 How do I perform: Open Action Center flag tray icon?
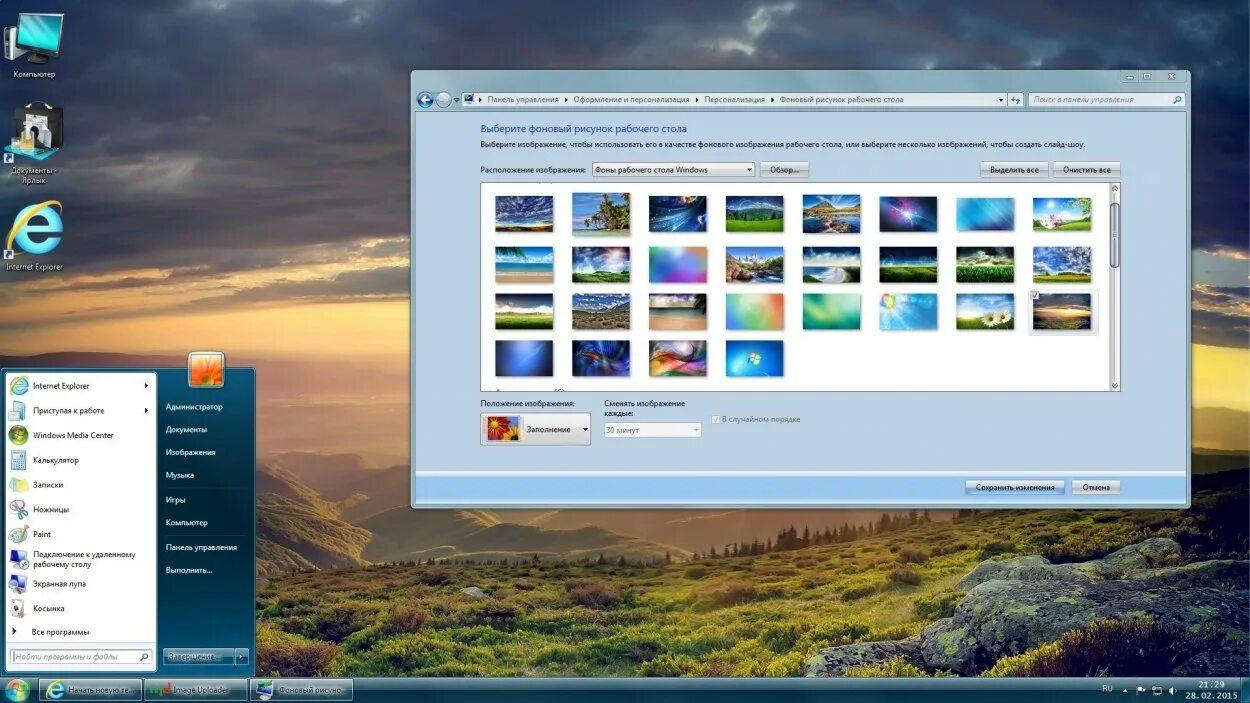coord(1140,690)
